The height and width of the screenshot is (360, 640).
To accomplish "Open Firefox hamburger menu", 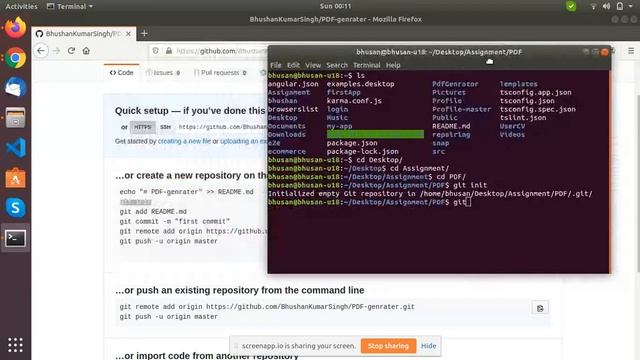I will [631, 51].
